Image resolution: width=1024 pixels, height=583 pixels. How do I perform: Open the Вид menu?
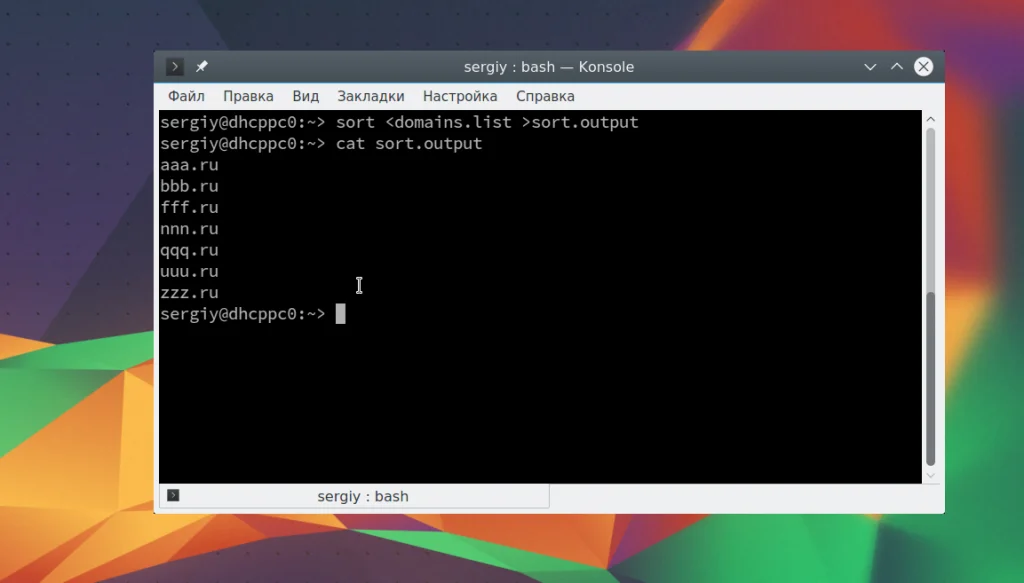306,96
